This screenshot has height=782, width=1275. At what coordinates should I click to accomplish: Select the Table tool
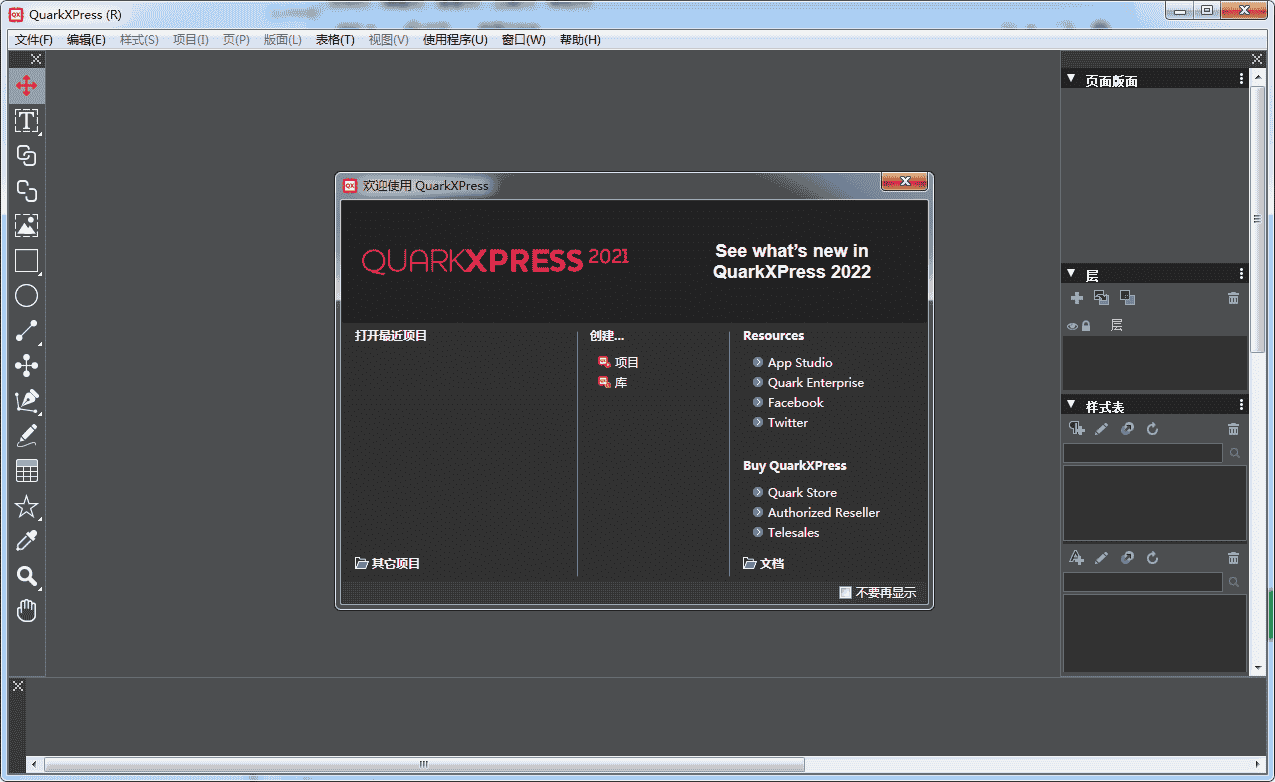point(26,470)
